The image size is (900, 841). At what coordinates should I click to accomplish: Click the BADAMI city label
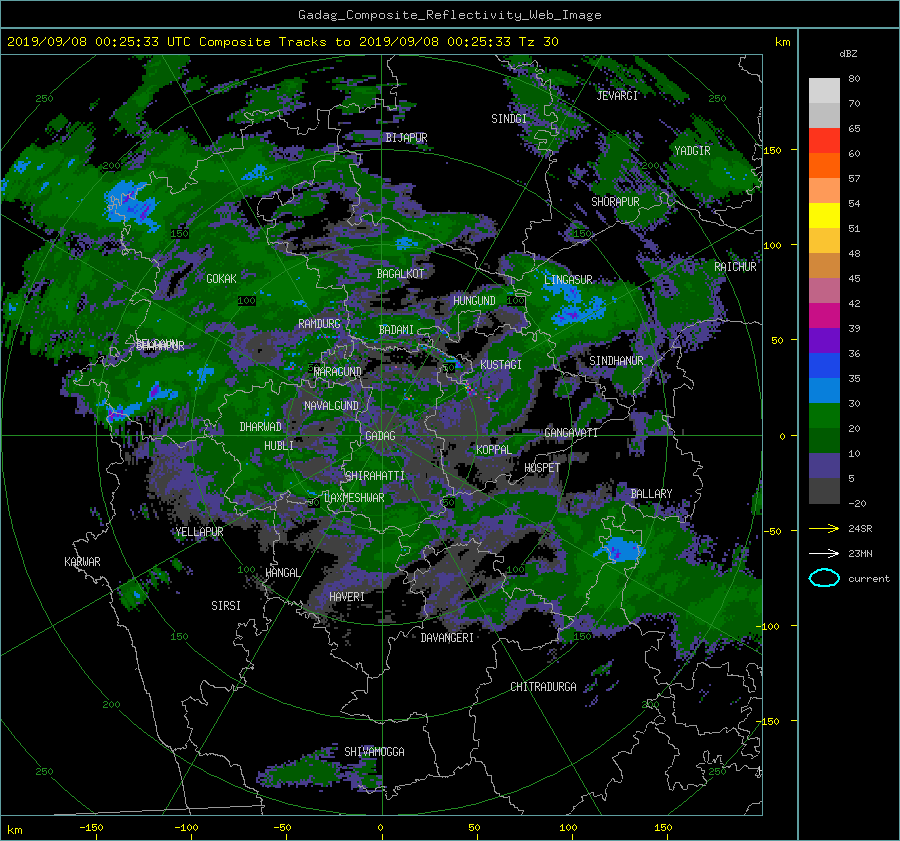(x=396, y=330)
